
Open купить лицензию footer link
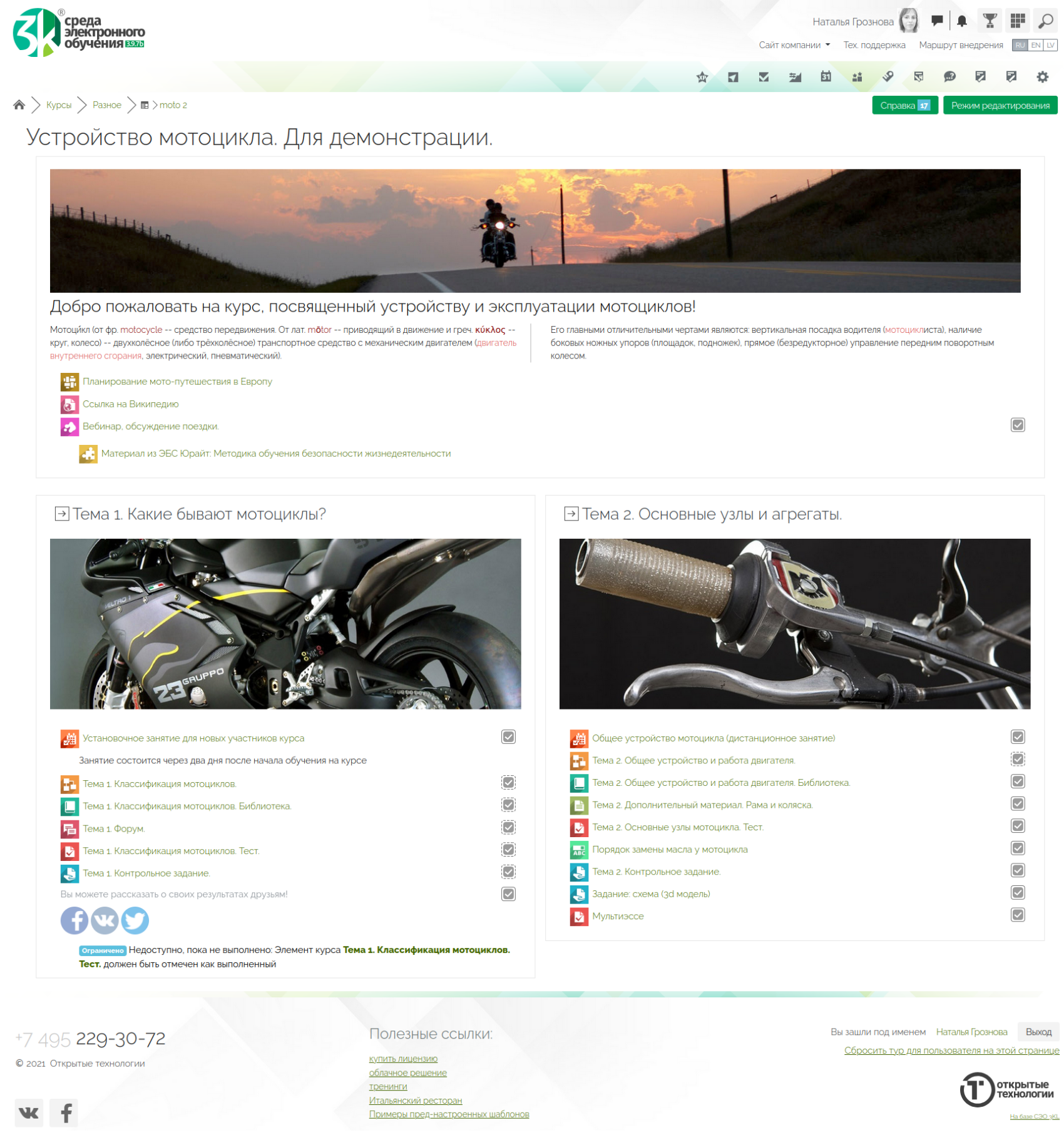tap(403, 1059)
